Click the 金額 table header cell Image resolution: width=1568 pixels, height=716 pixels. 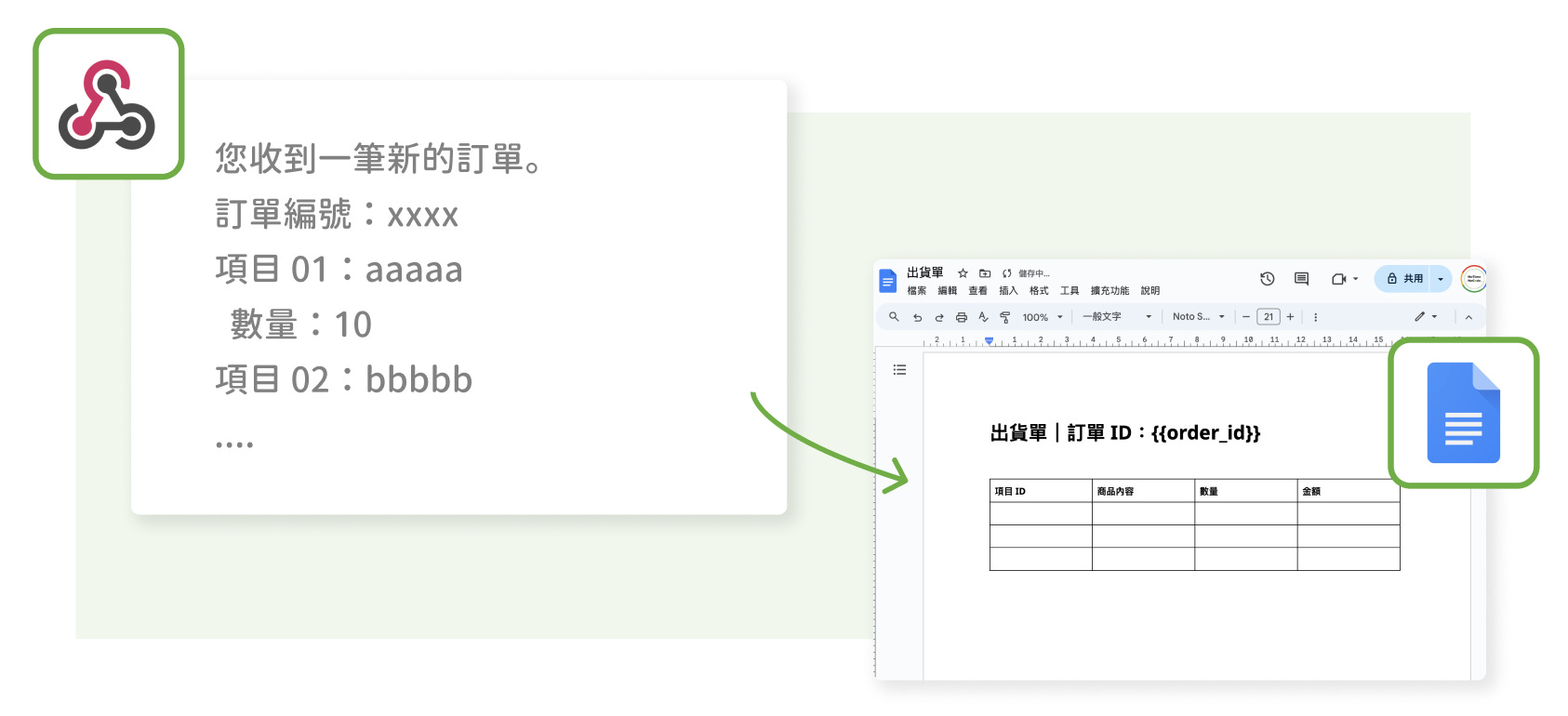click(x=1349, y=491)
